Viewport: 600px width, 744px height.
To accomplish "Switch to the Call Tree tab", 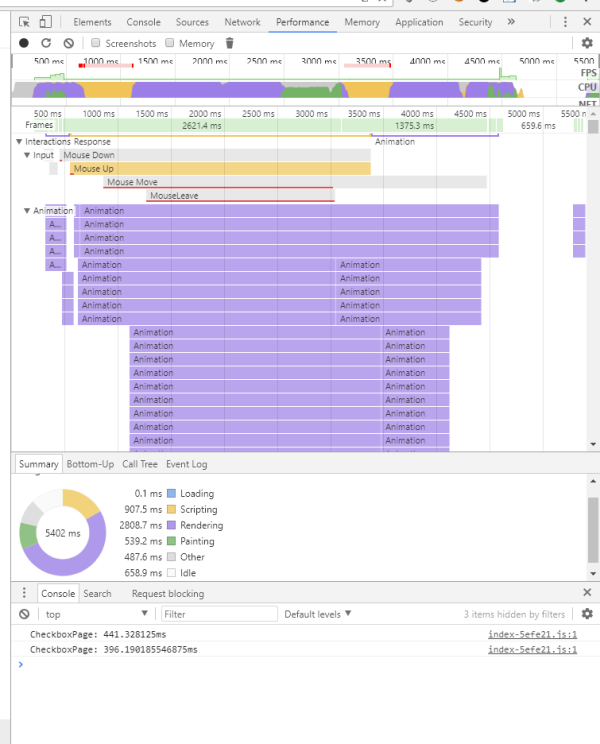I will click(140, 464).
